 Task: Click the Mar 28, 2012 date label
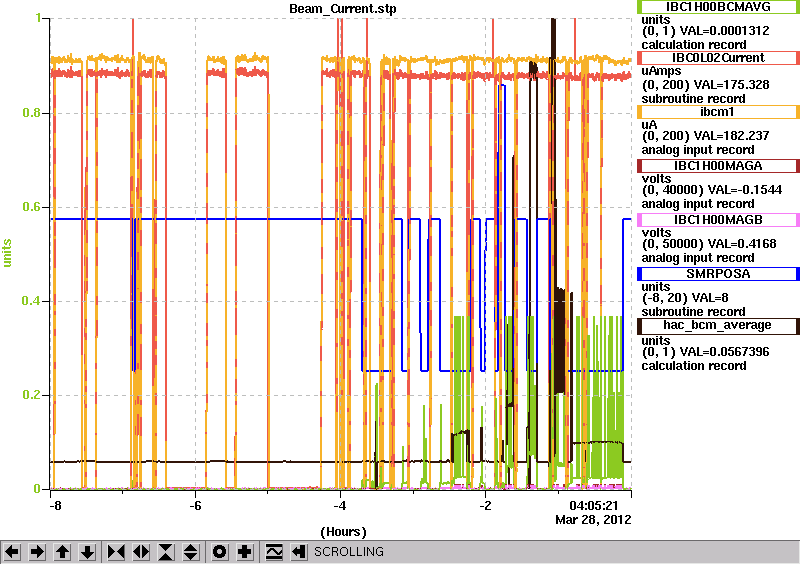[x=593, y=520]
